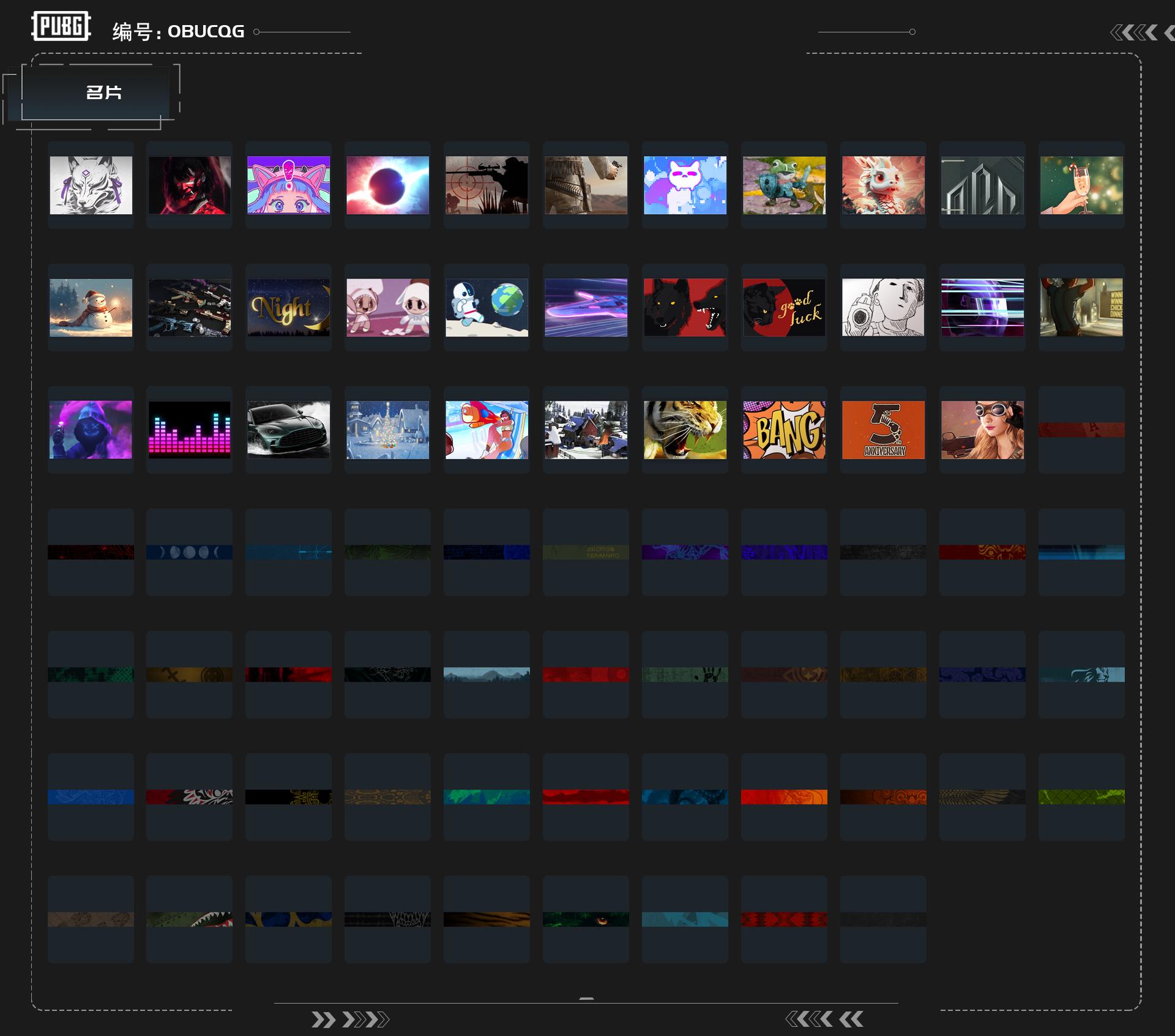Image resolution: width=1175 pixels, height=1036 pixels.
Task: Select the pink audio equalizer nameplate
Action: click(x=190, y=430)
